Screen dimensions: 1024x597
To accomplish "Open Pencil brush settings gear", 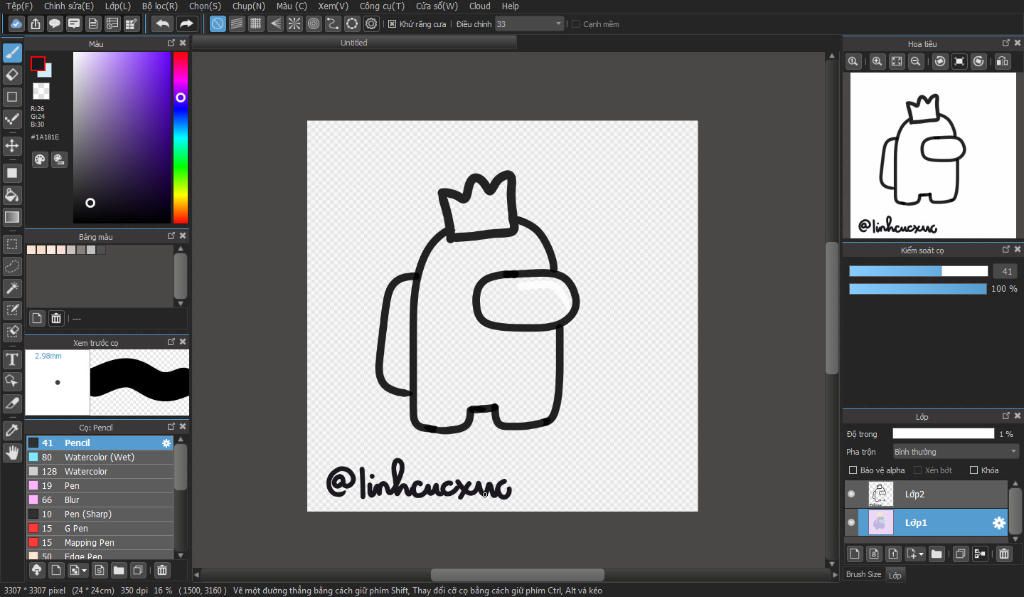I will point(166,443).
